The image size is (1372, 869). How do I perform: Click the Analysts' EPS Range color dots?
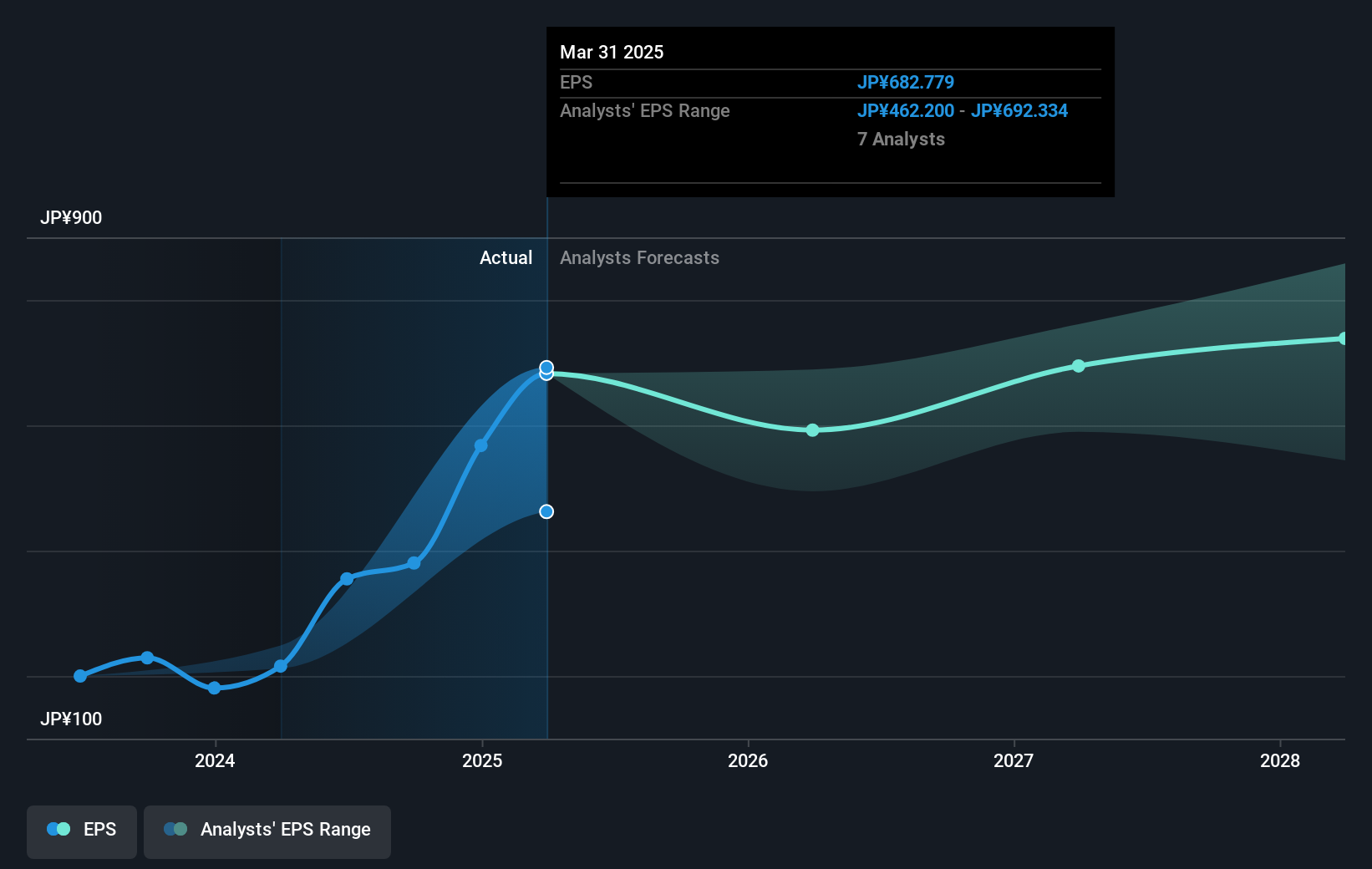click(175, 829)
